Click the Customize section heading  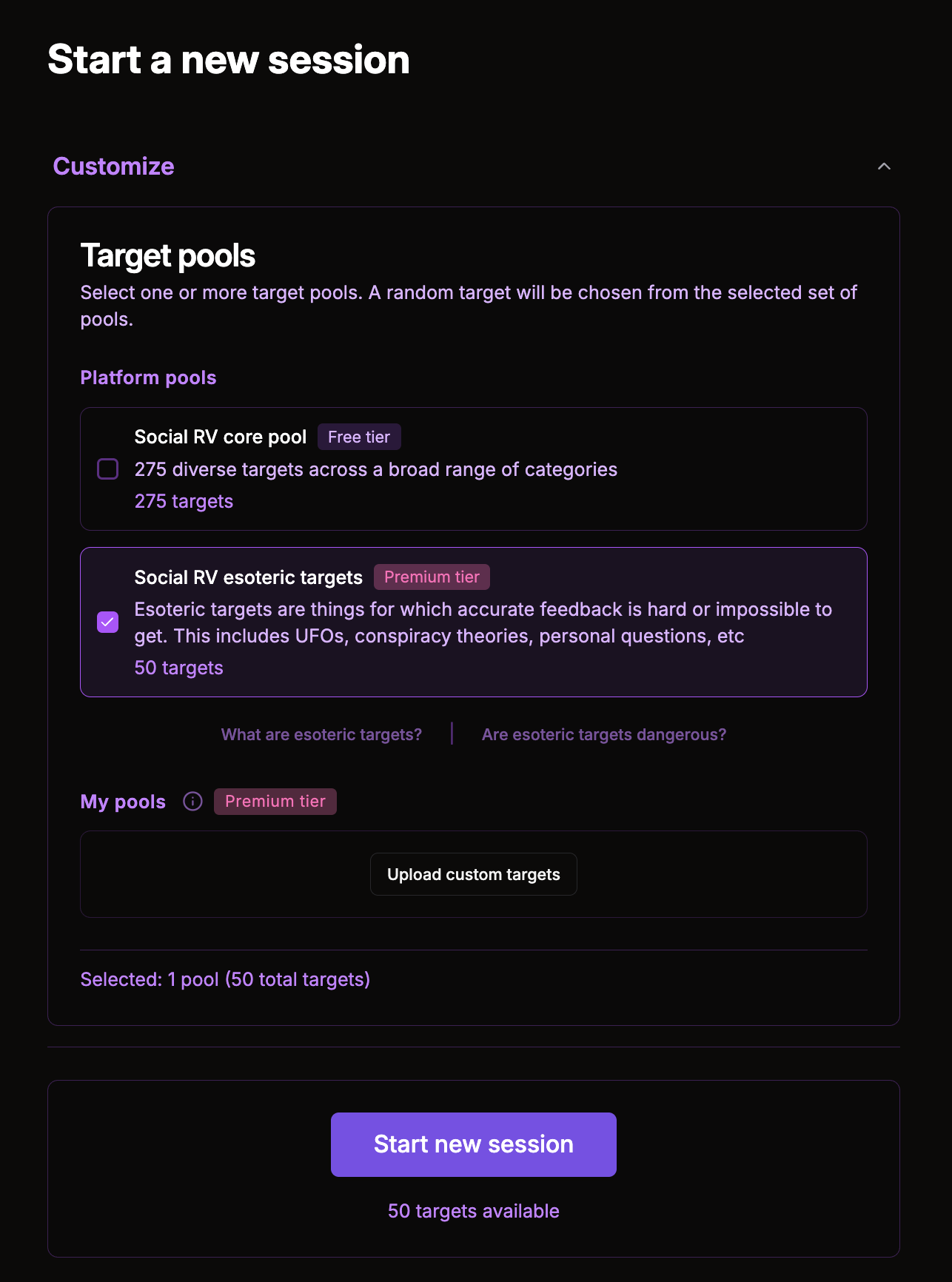point(114,167)
